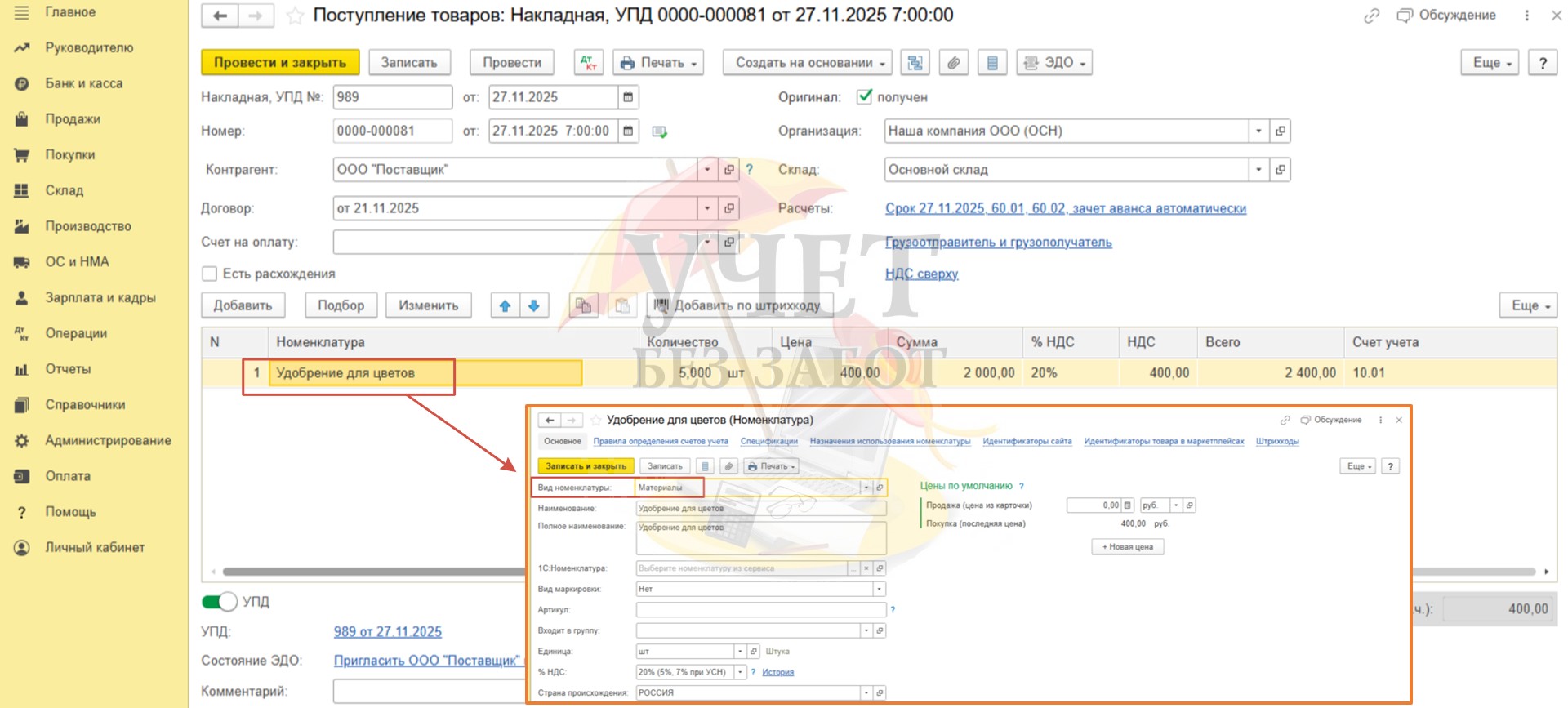The height and width of the screenshot is (708, 1568).
Task: Open the Контрагент record with open-form icon
Action: click(x=729, y=170)
